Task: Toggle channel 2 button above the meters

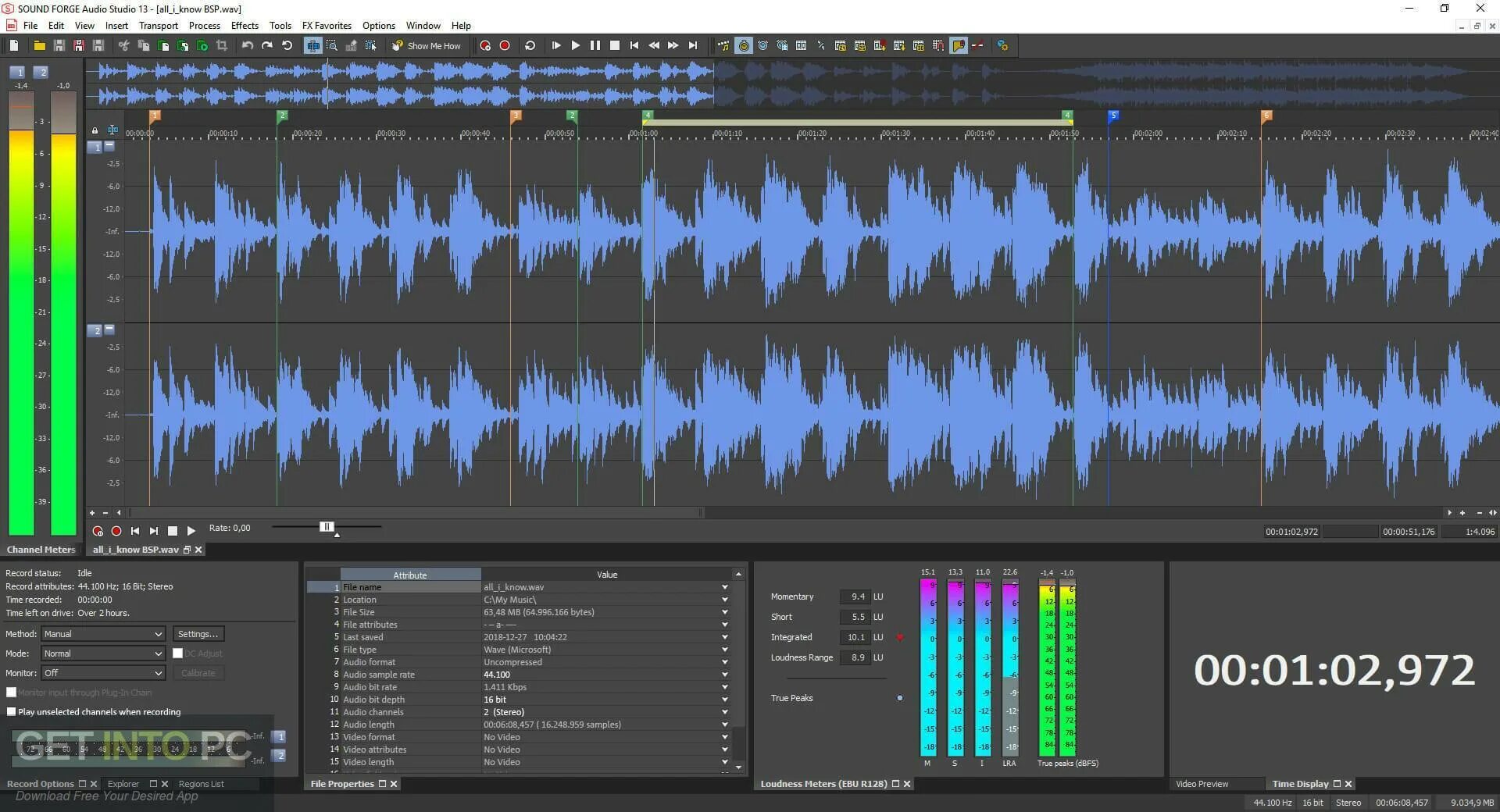Action: coord(41,72)
